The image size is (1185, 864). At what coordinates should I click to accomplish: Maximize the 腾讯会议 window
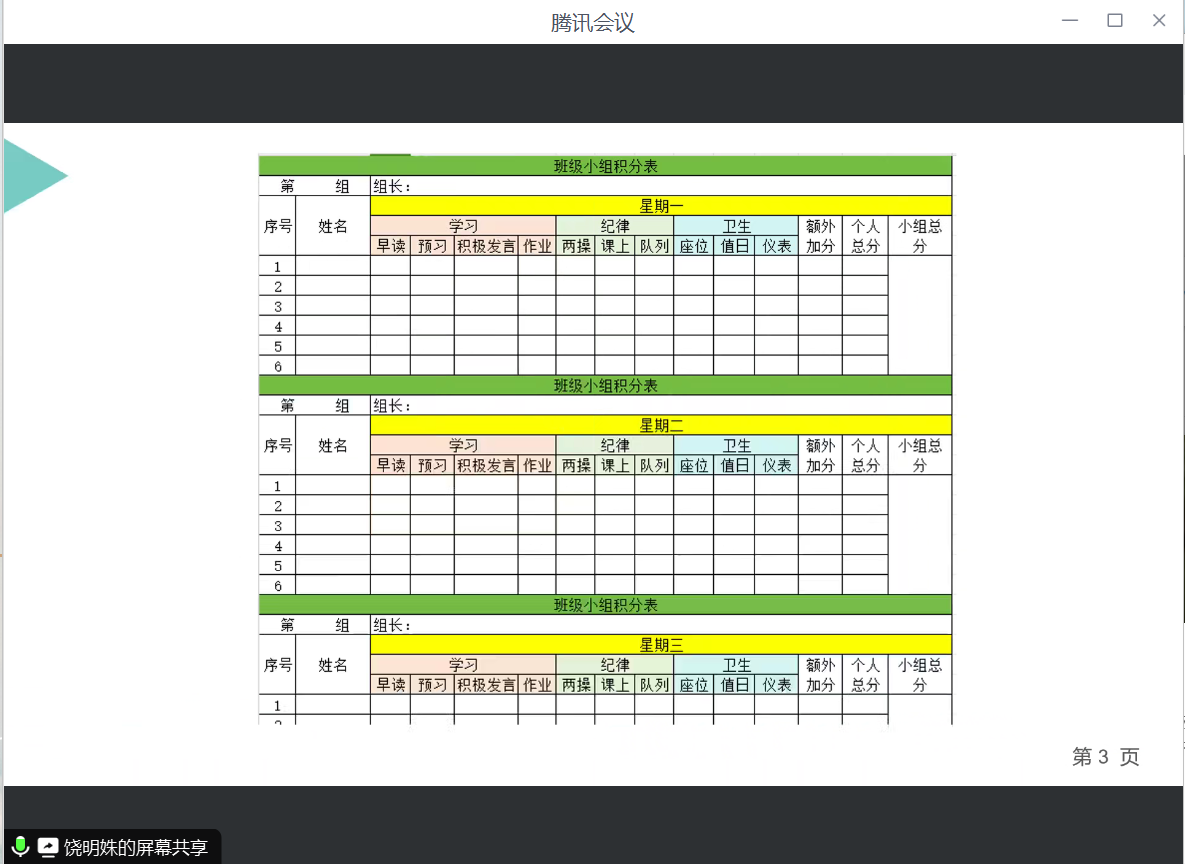[x=1114, y=20]
